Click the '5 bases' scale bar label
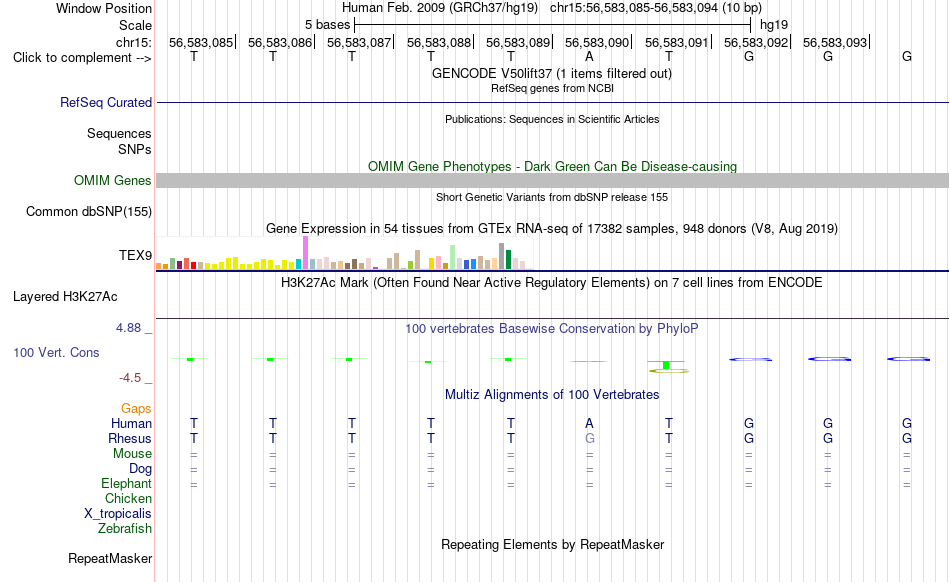950x582 pixels. pos(327,25)
